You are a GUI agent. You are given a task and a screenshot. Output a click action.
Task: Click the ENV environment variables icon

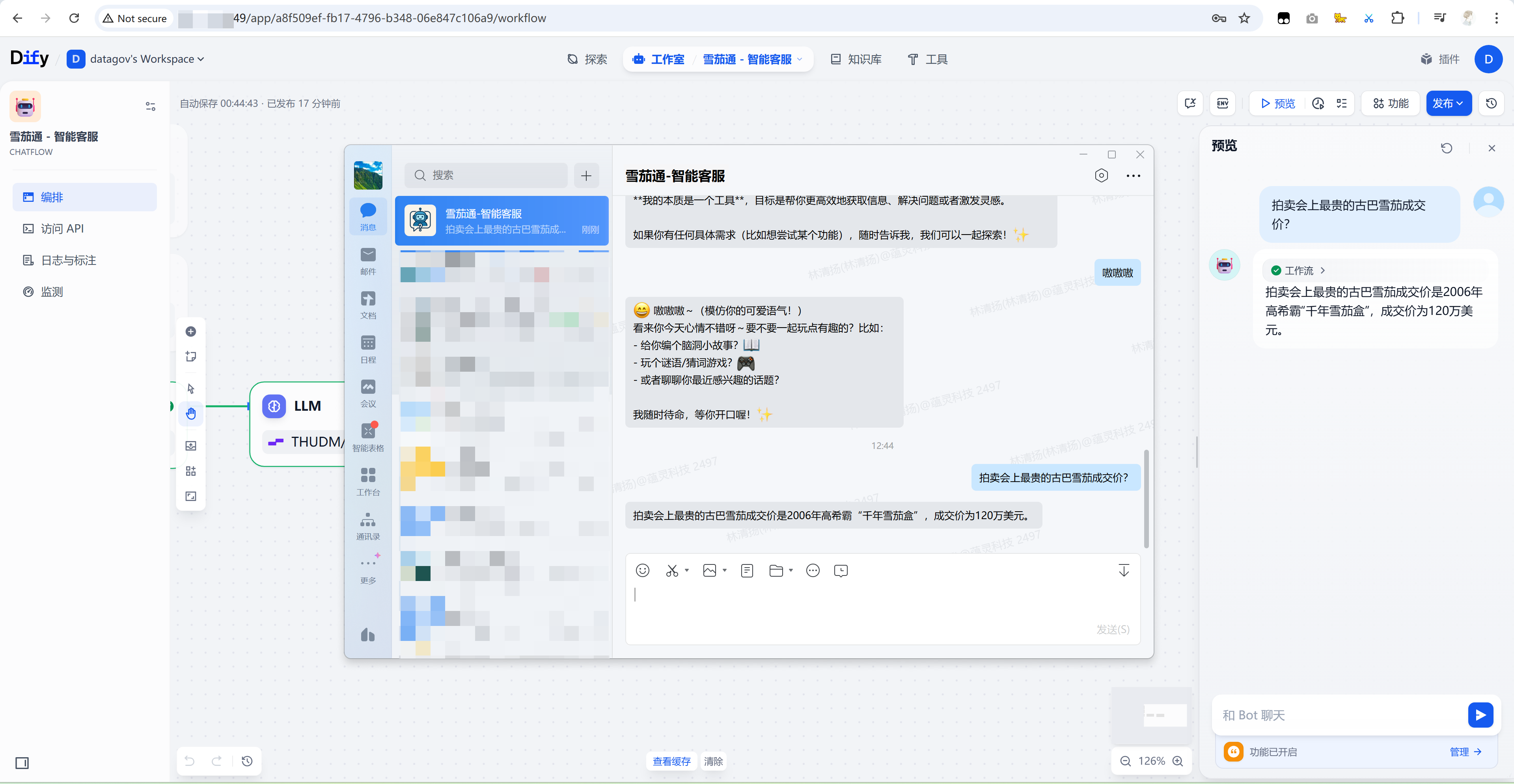click(1223, 103)
